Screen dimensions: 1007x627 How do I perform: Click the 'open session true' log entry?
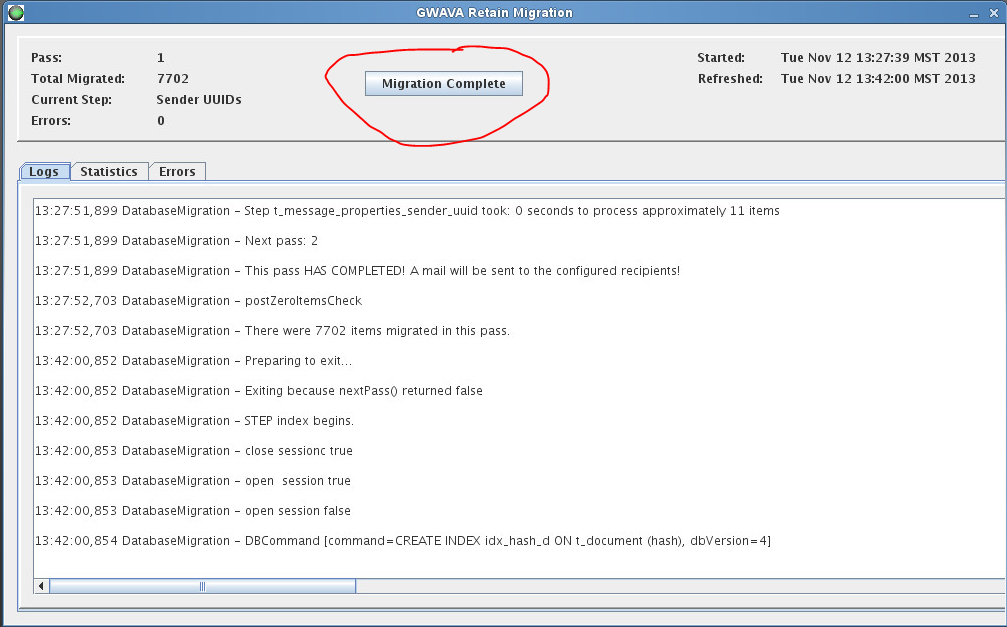click(193, 481)
